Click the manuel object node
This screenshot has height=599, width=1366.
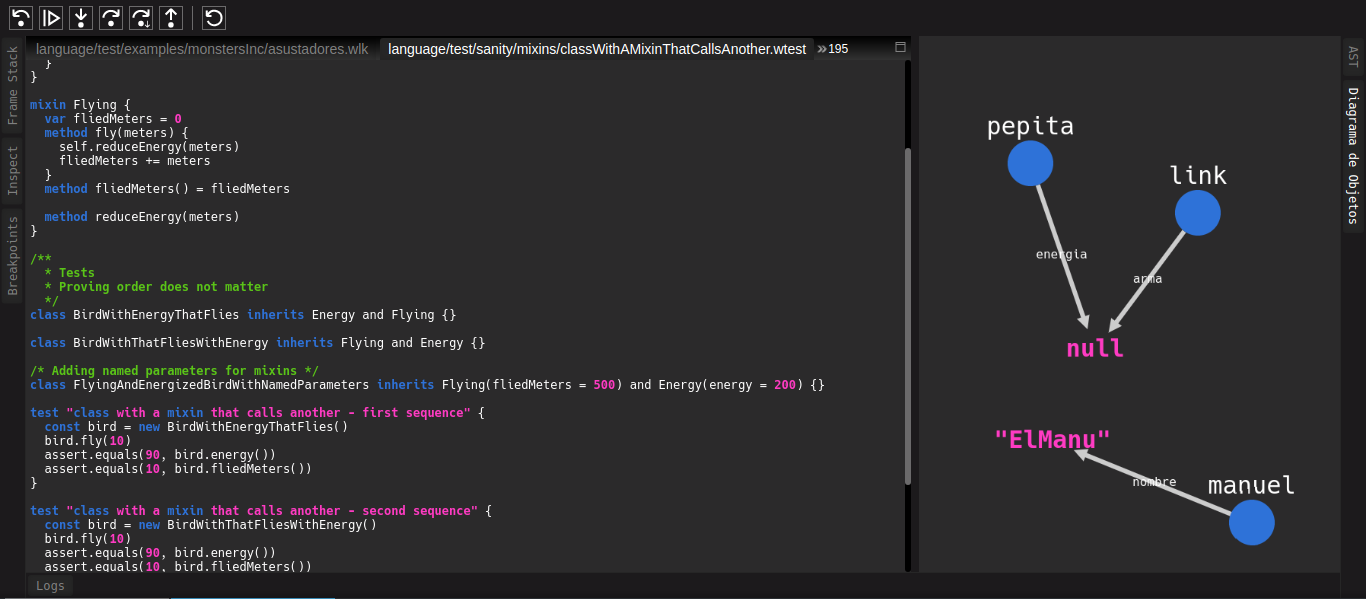pos(1251,522)
